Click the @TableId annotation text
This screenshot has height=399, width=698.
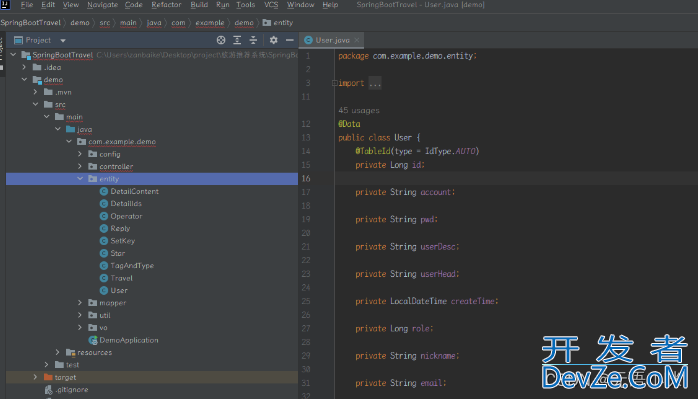(373, 151)
